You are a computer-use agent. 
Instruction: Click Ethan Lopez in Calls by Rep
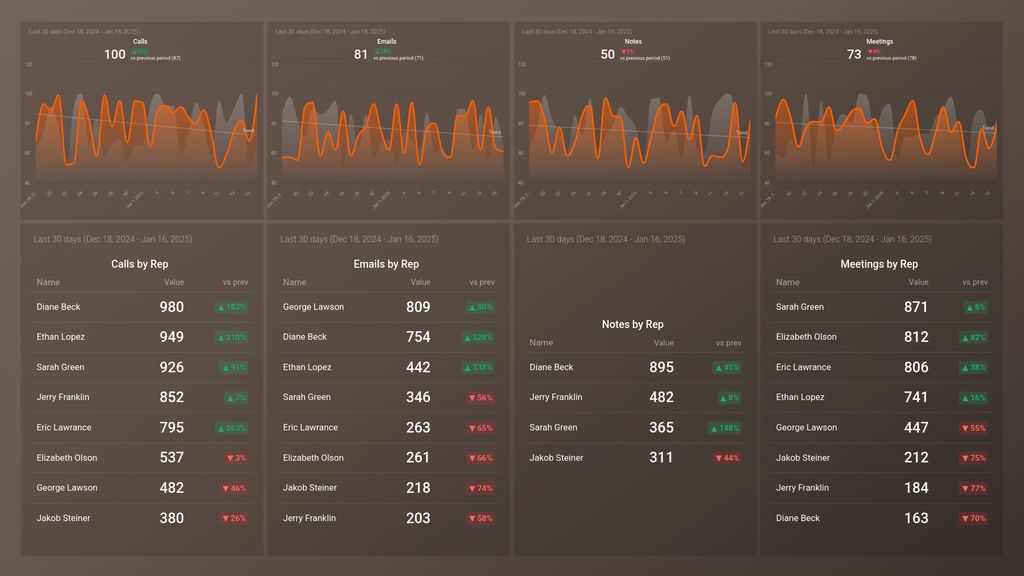(x=61, y=337)
